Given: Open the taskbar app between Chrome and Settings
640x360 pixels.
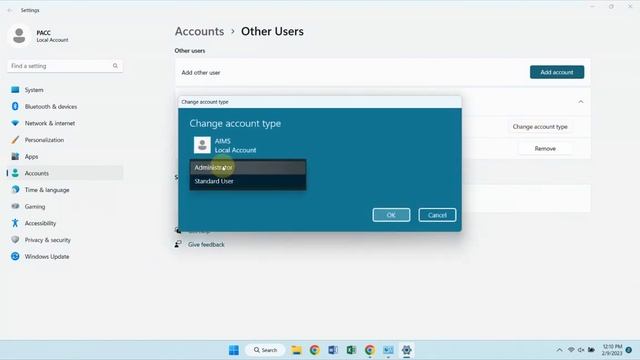Looking at the screenshot, I should point(388,350).
